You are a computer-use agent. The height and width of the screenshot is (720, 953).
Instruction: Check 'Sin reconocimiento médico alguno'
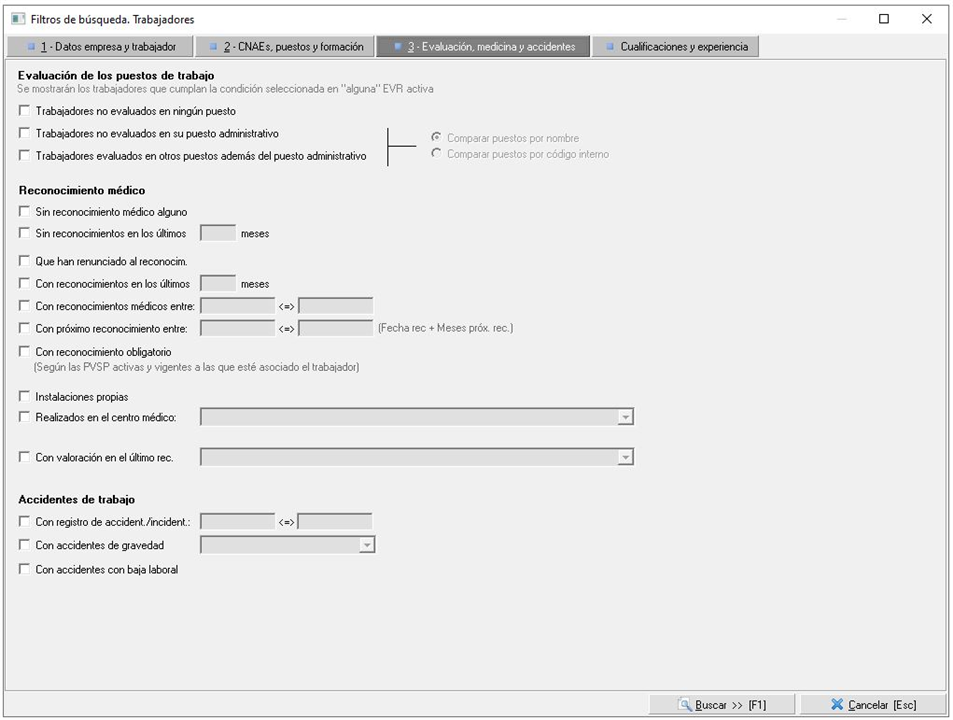24,211
